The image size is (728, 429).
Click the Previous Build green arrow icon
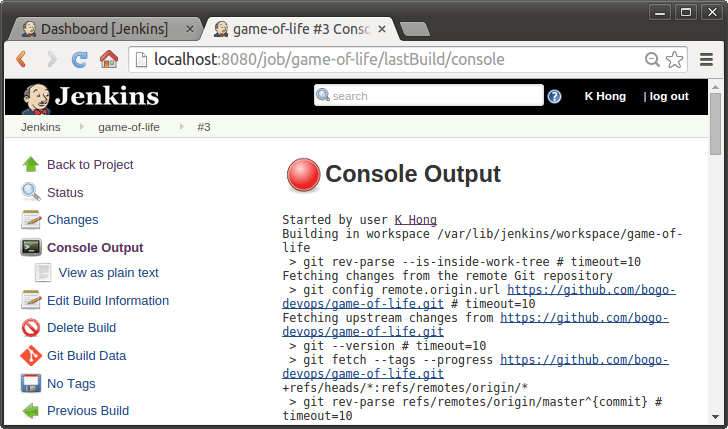point(31,411)
